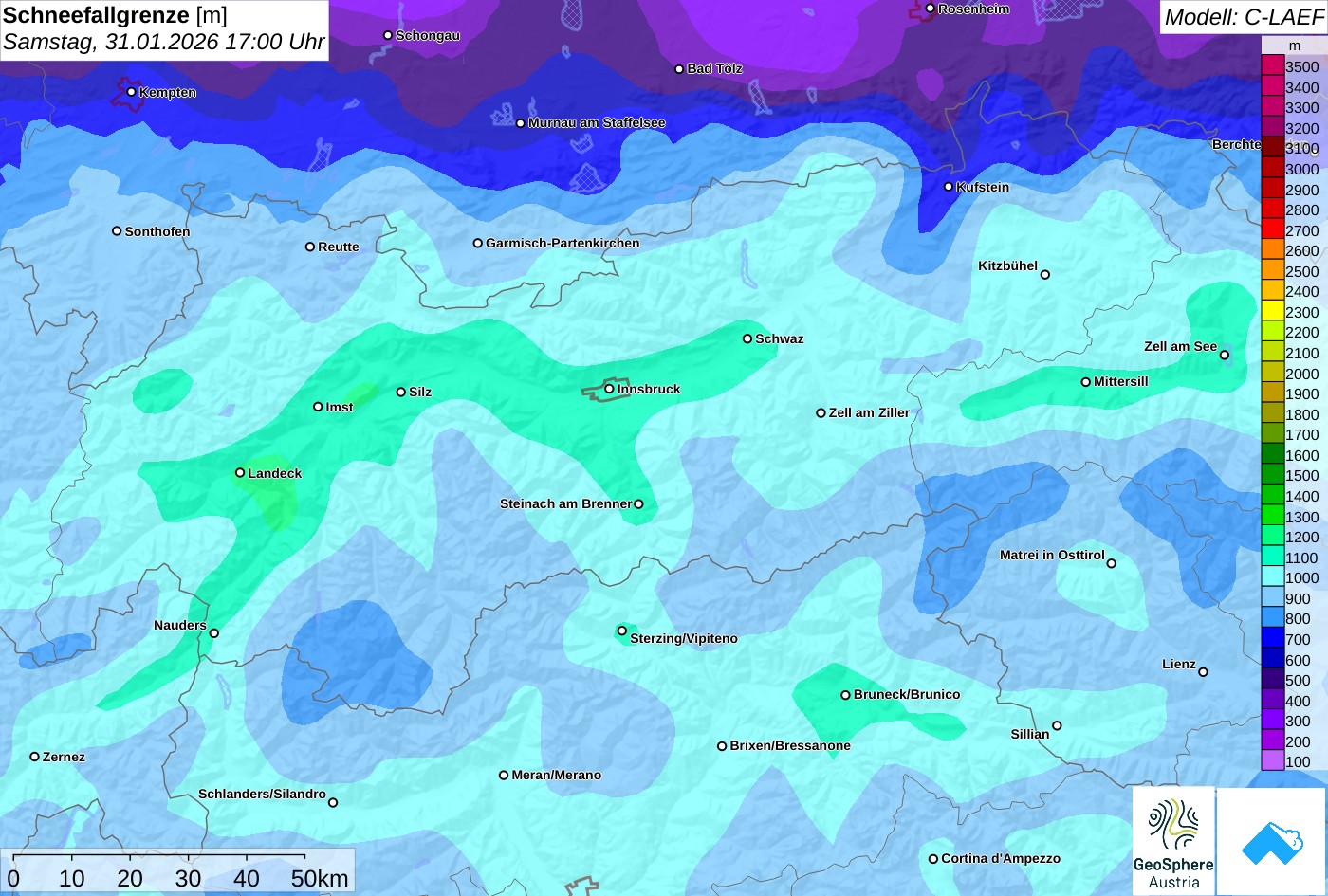Click the "Imst" town label
1328x896 pixels.
[340, 408]
